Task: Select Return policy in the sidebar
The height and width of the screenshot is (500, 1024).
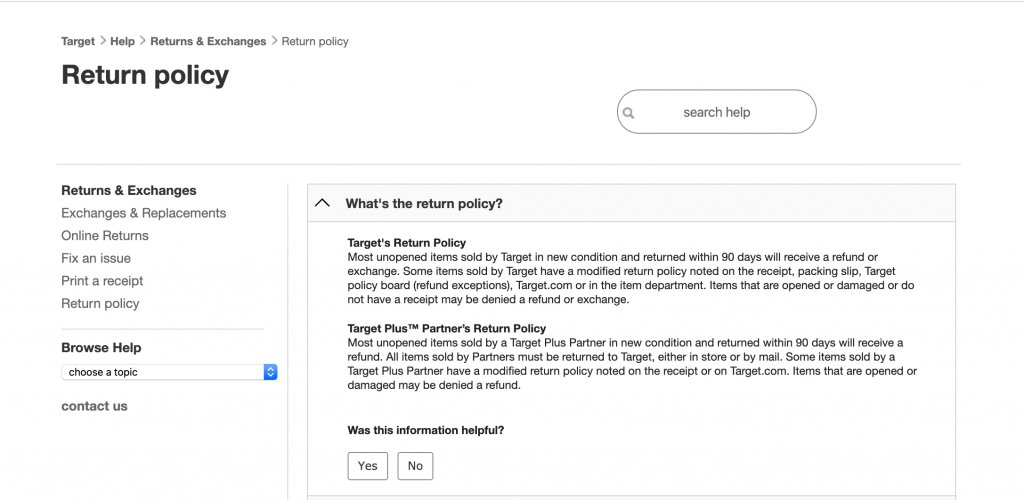Action: click(100, 303)
